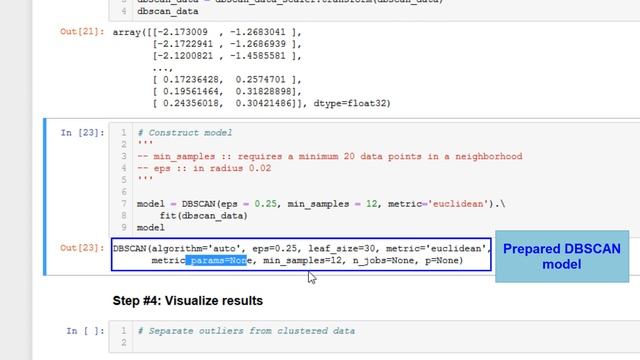
Task: Click the array row '[-2.173009 , -1.2683041 ]'
Action: click(x=227, y=32)
